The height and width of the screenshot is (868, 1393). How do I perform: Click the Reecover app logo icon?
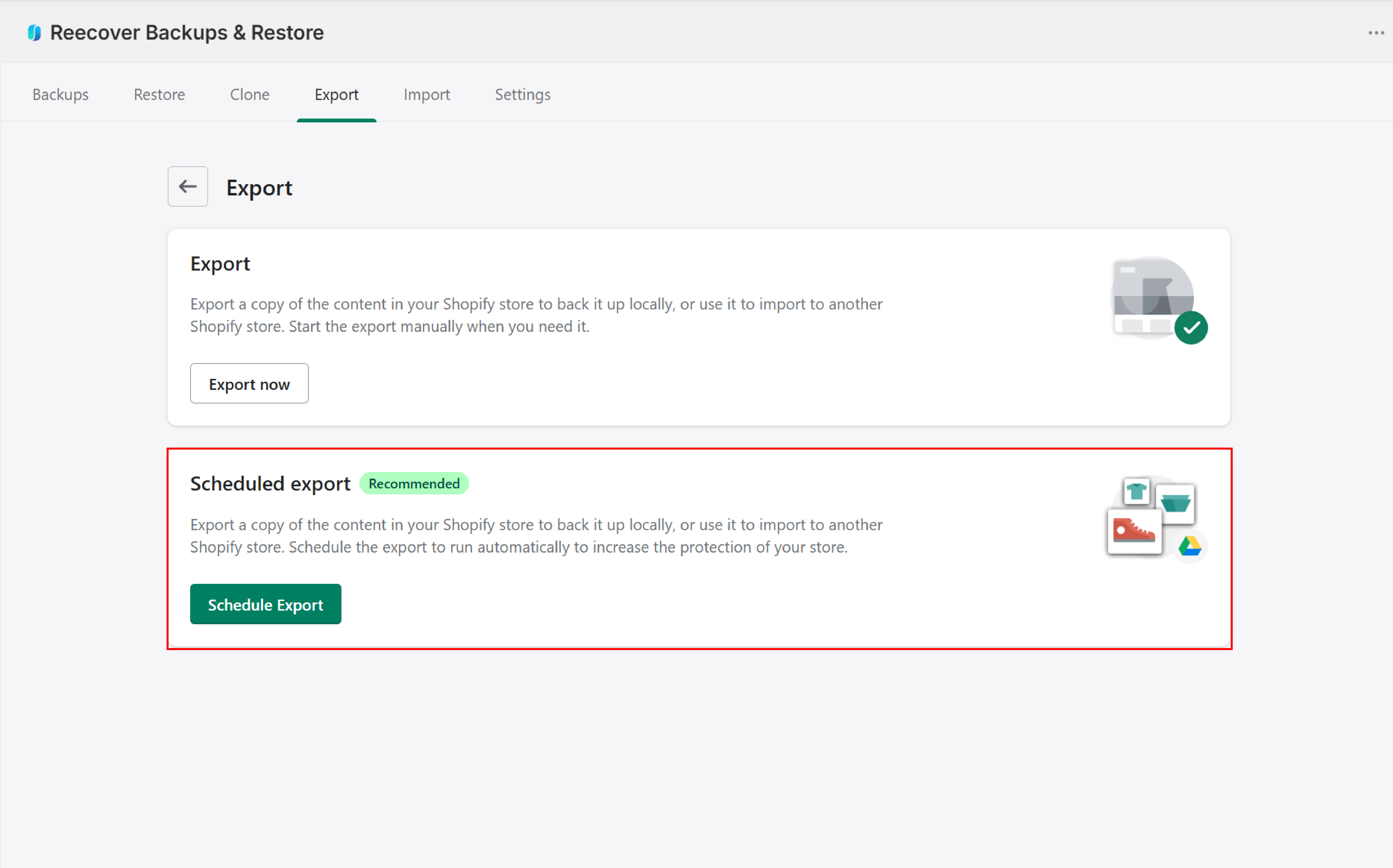pos(34,33)
